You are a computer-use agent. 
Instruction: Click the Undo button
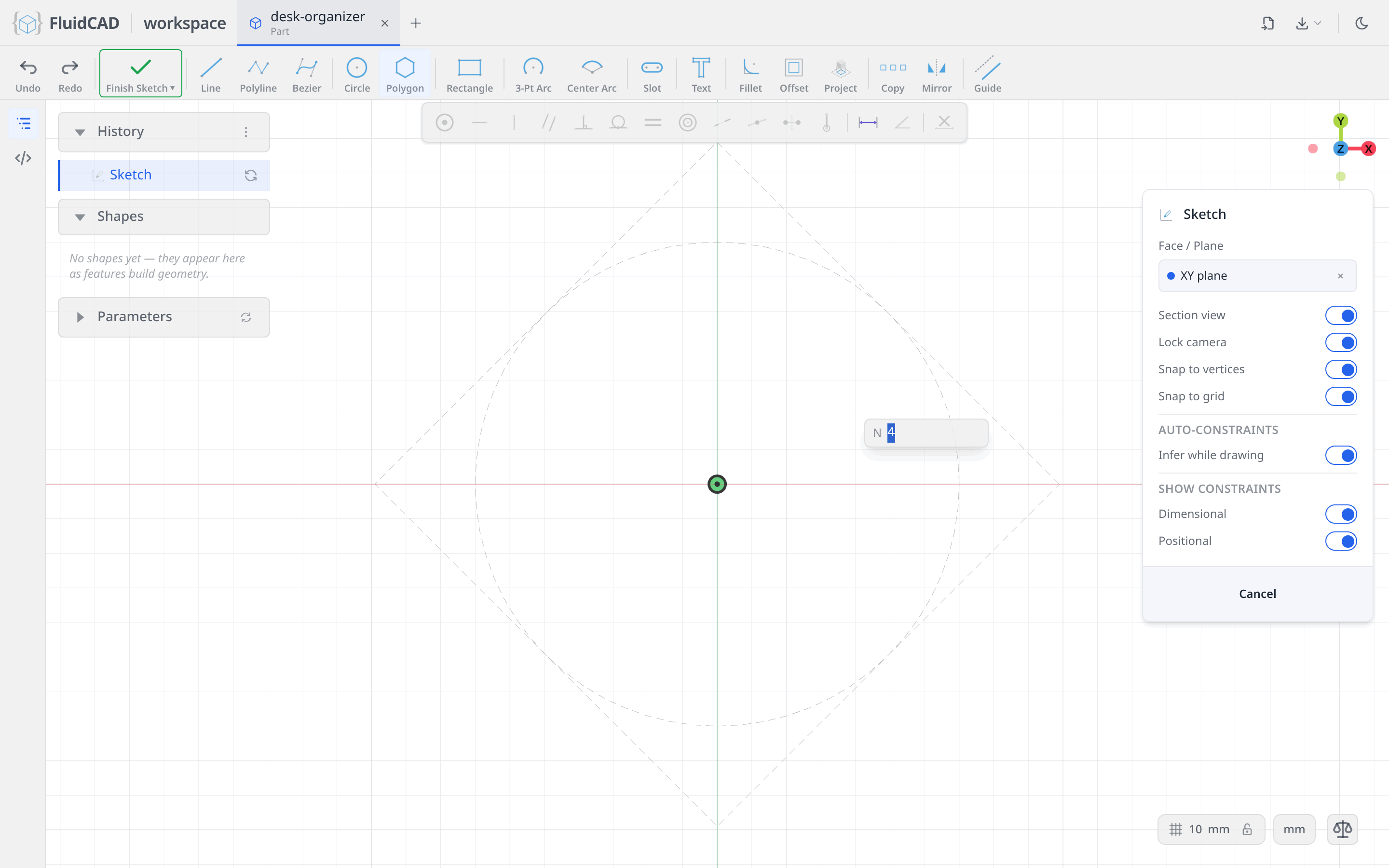[x=28, y=75]
